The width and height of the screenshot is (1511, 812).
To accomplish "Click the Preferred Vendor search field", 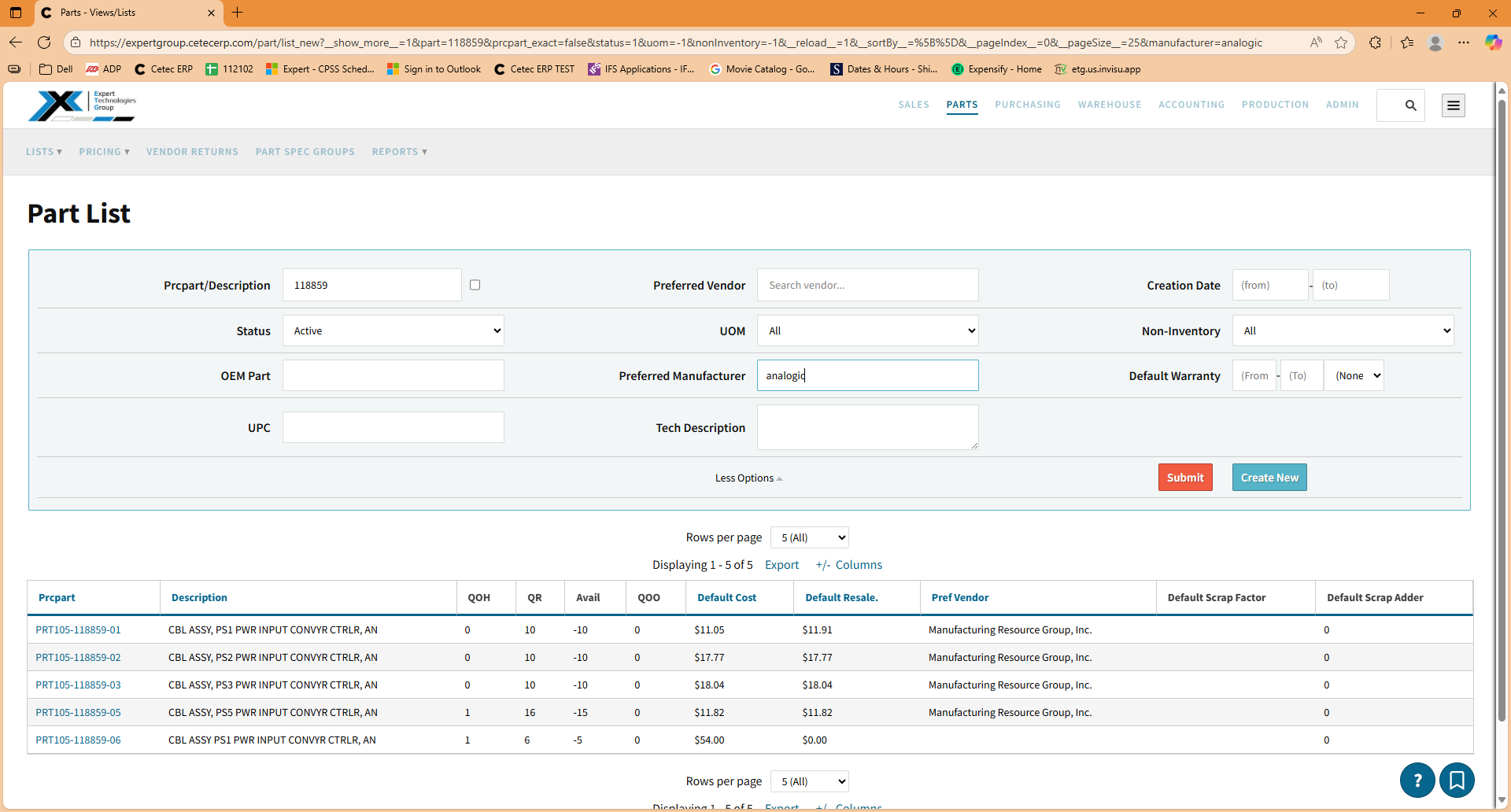I will tap(867, 285).
